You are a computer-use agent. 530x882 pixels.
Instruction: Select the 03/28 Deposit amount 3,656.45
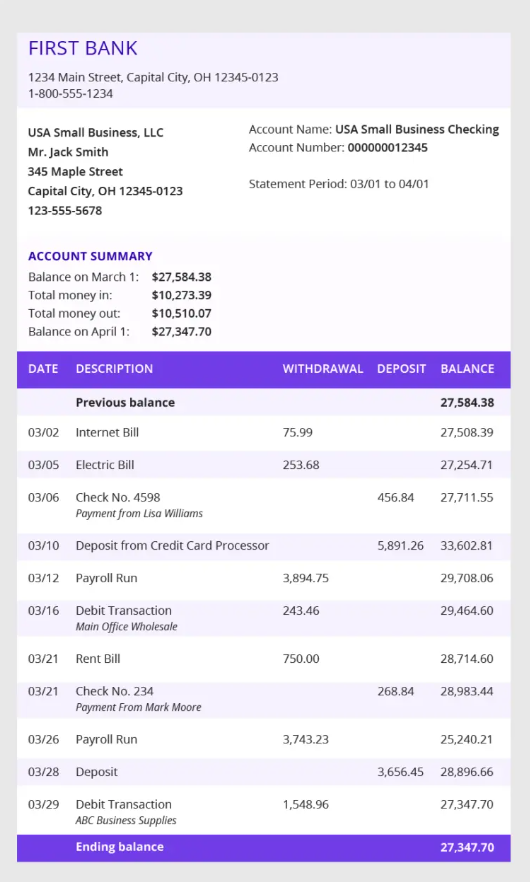[x=400, y=772]
